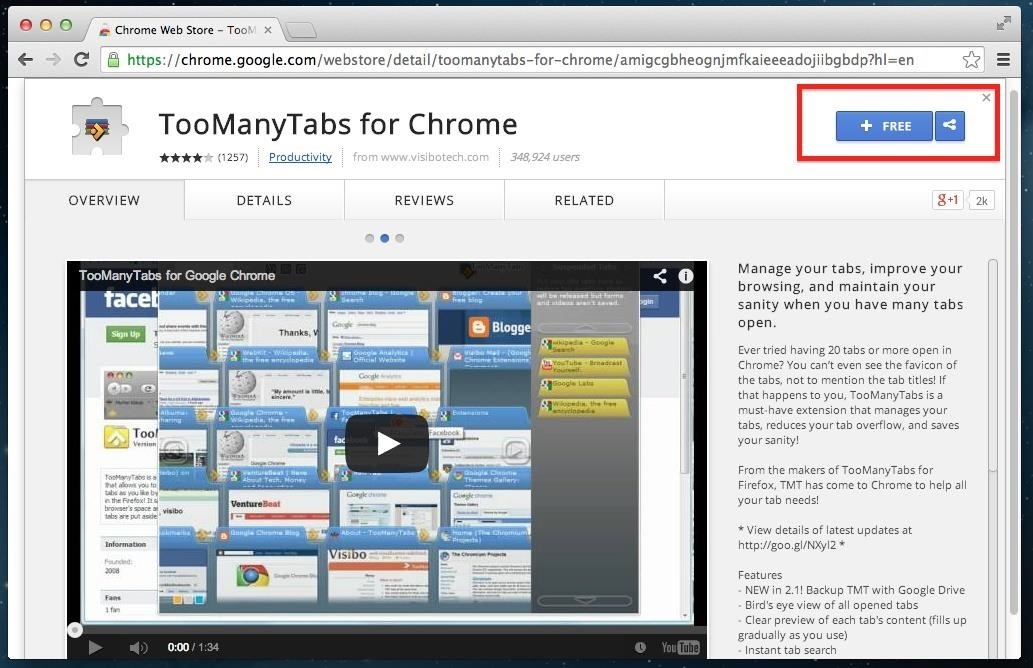Go back using the back arrow

point(24,60)
